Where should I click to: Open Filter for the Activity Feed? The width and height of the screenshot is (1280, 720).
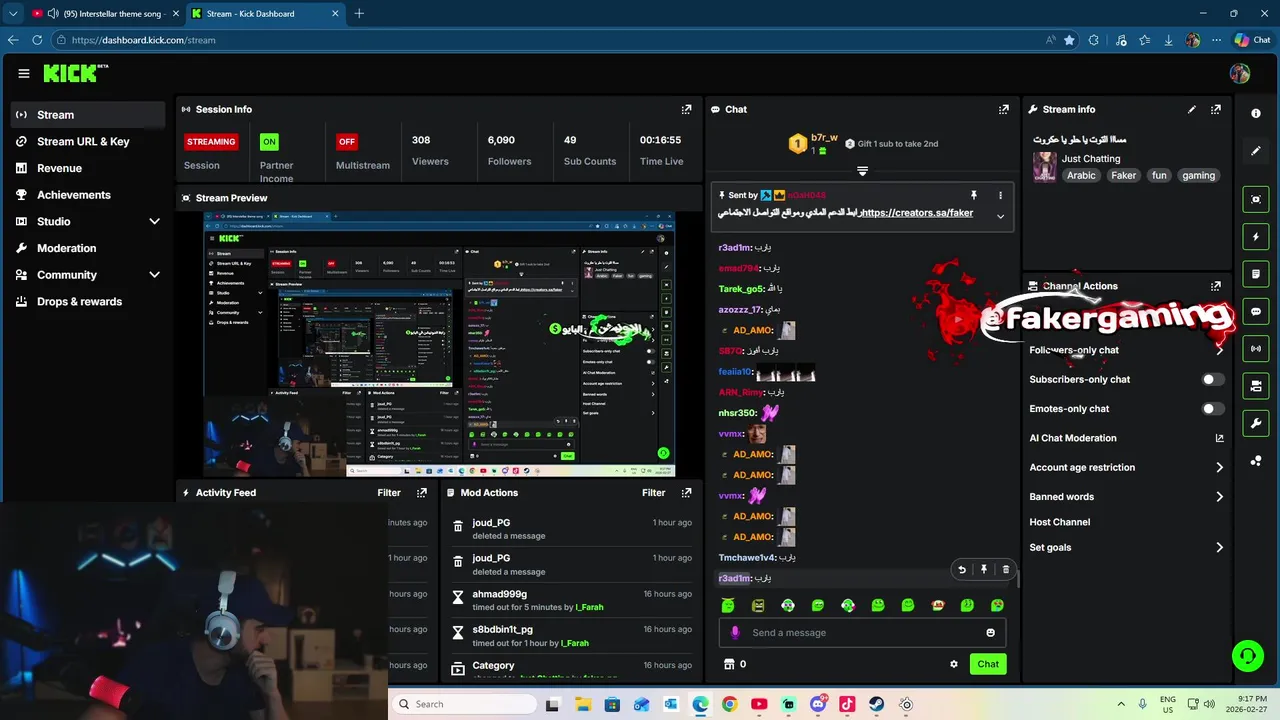point(389,492)
